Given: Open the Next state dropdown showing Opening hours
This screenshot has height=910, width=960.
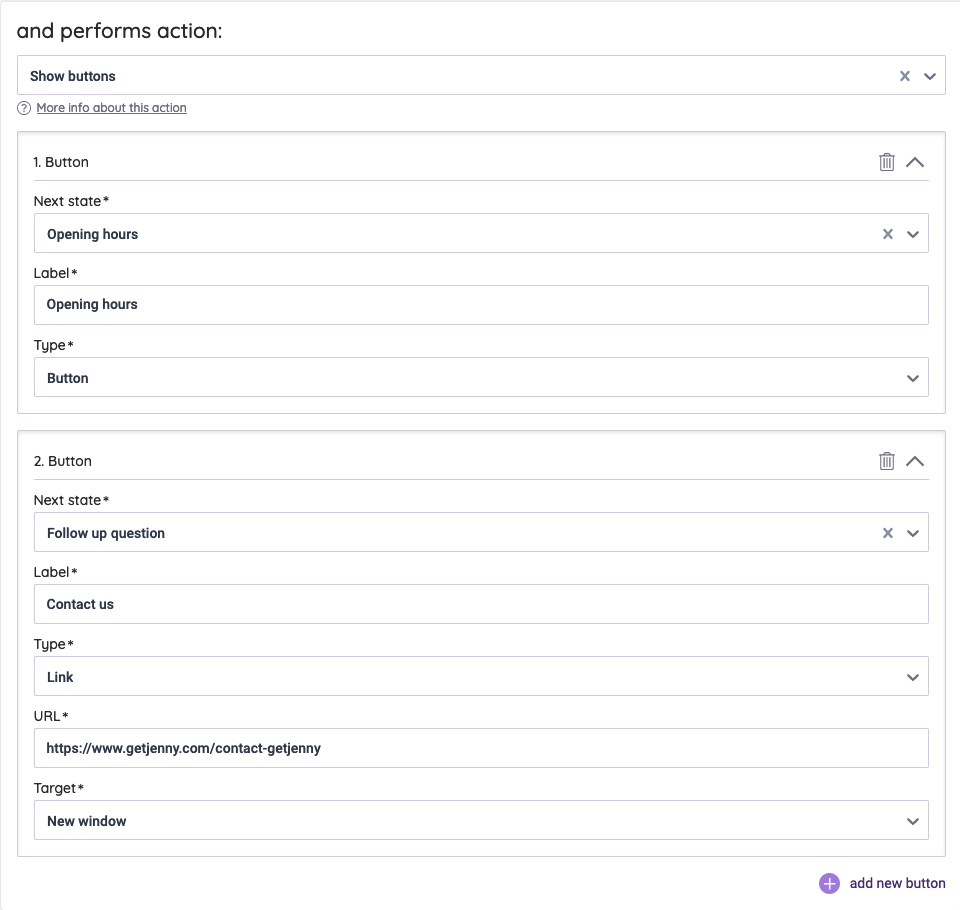Looking at the screenshot, I should tap(911, 233).
